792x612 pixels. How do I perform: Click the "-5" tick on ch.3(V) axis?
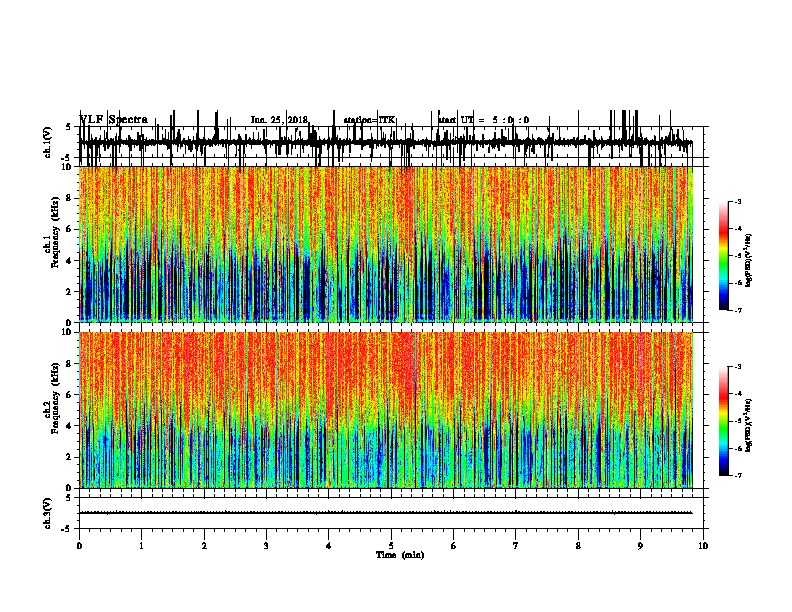(x=68, y=529)
